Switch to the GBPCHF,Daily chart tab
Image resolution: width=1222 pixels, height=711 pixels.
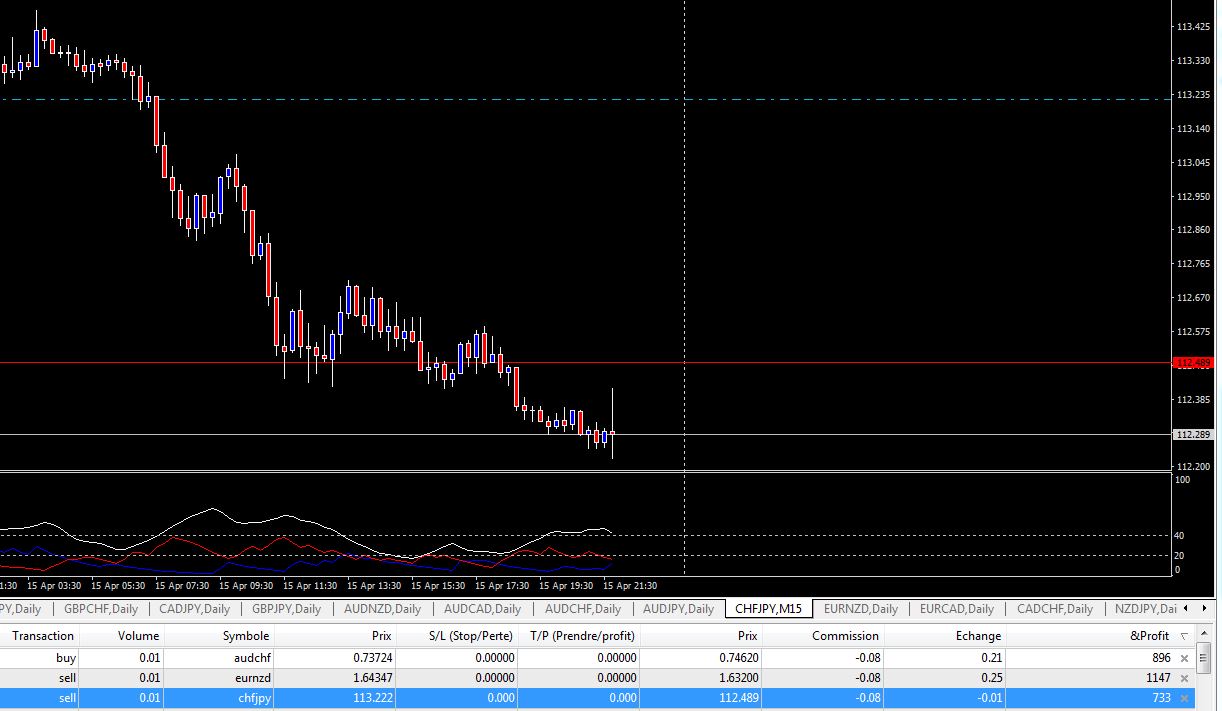100,609
